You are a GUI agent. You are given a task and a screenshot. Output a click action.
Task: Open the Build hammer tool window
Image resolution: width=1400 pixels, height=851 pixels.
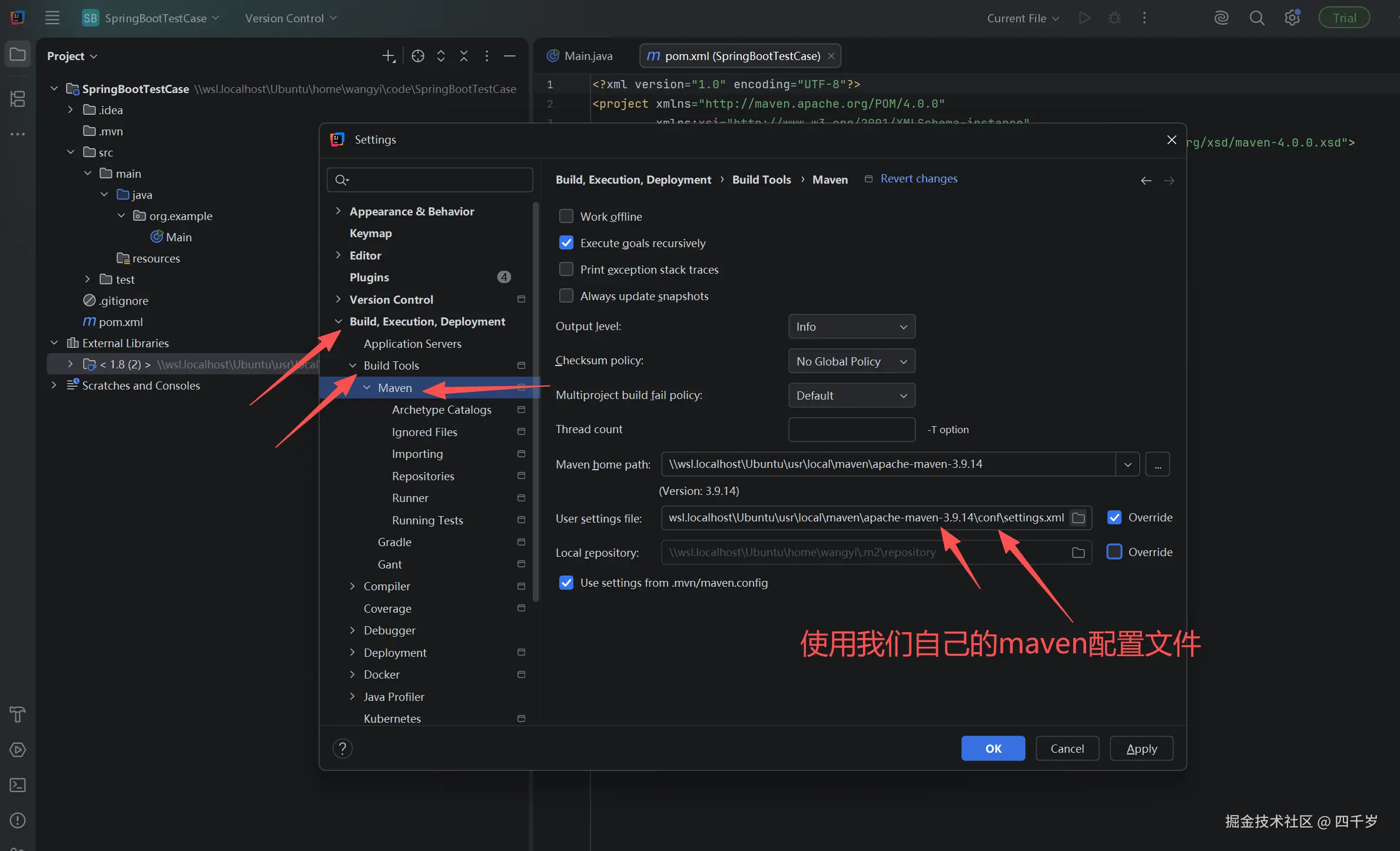pyautogui.click(x=18, y=714)
